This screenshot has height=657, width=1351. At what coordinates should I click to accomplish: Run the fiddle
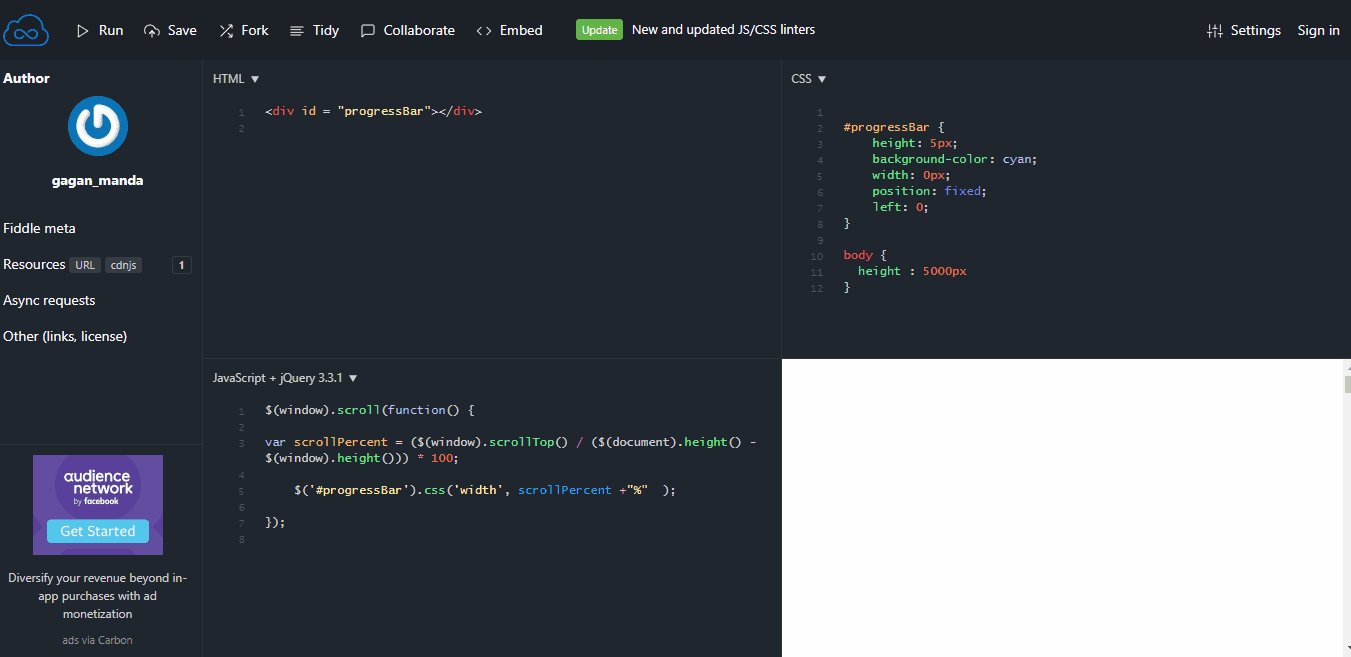(x=100, y=30)
